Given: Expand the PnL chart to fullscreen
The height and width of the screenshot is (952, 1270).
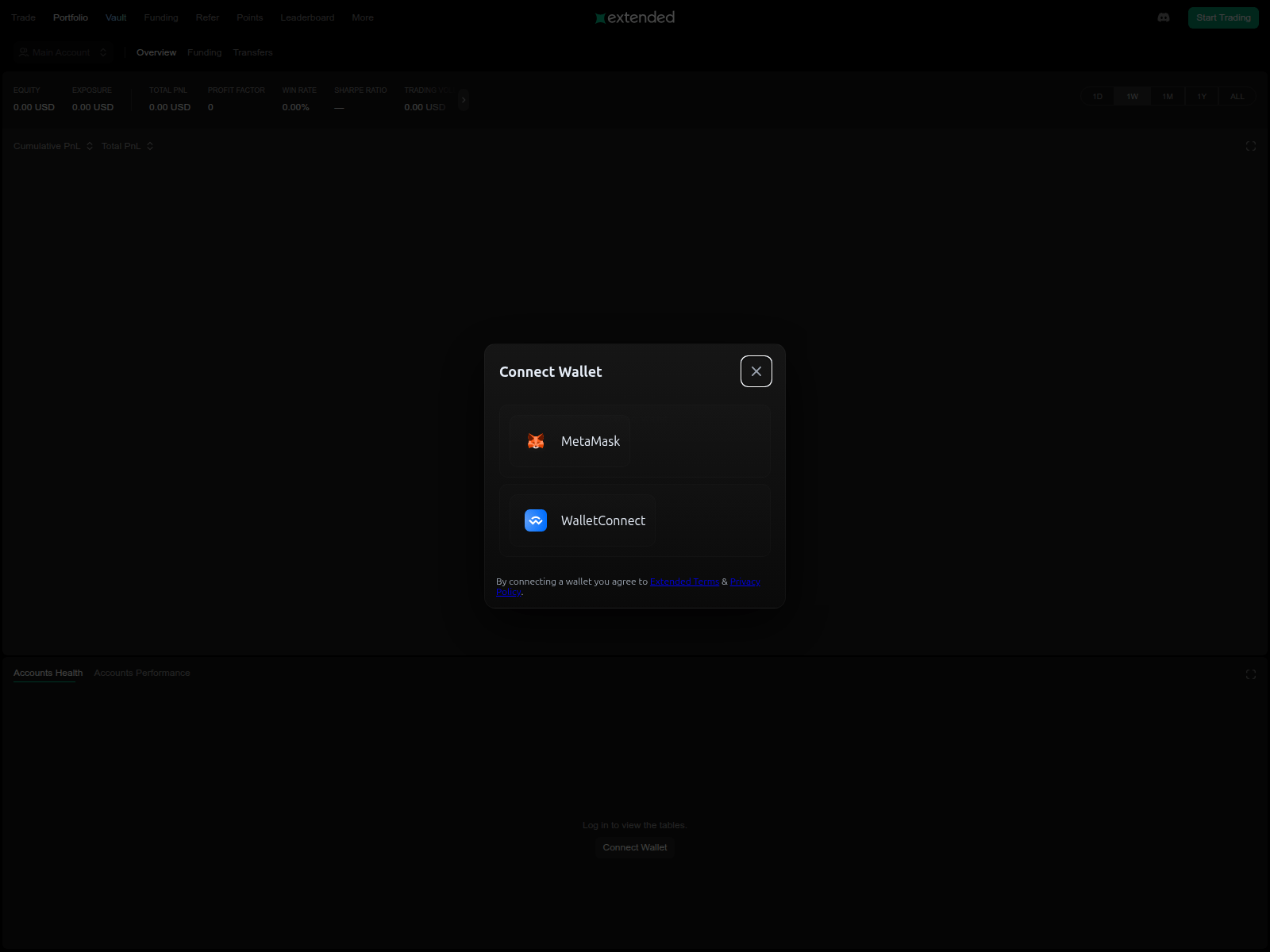Looking at the screenshot, I should tap(1250, 146).
